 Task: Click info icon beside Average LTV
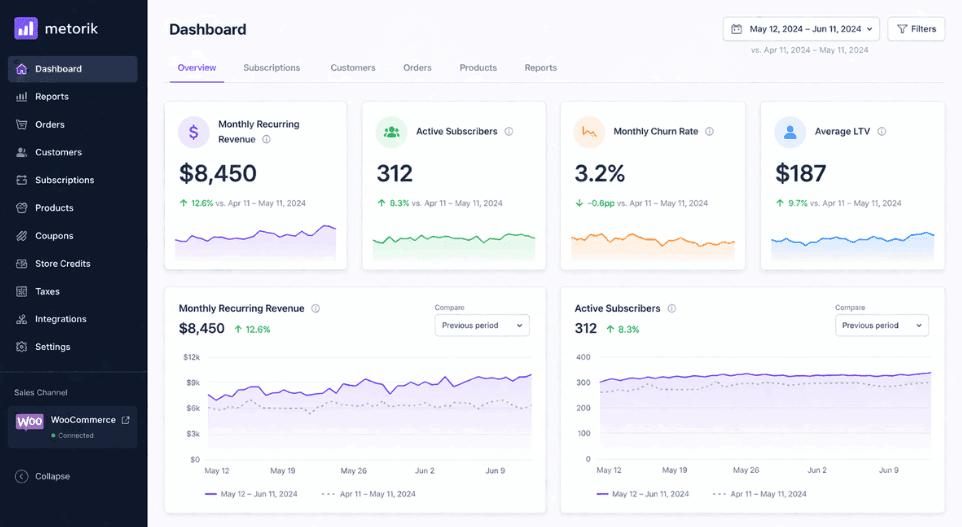[x=882, y=131]
